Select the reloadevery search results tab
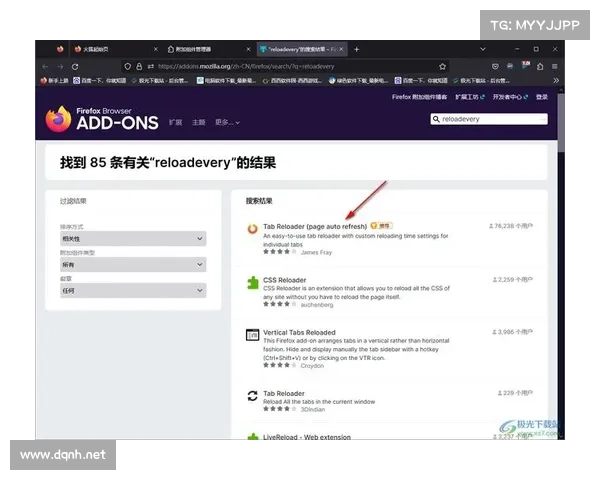This screenshot has width=600, height=480. (x=302, y=49)
